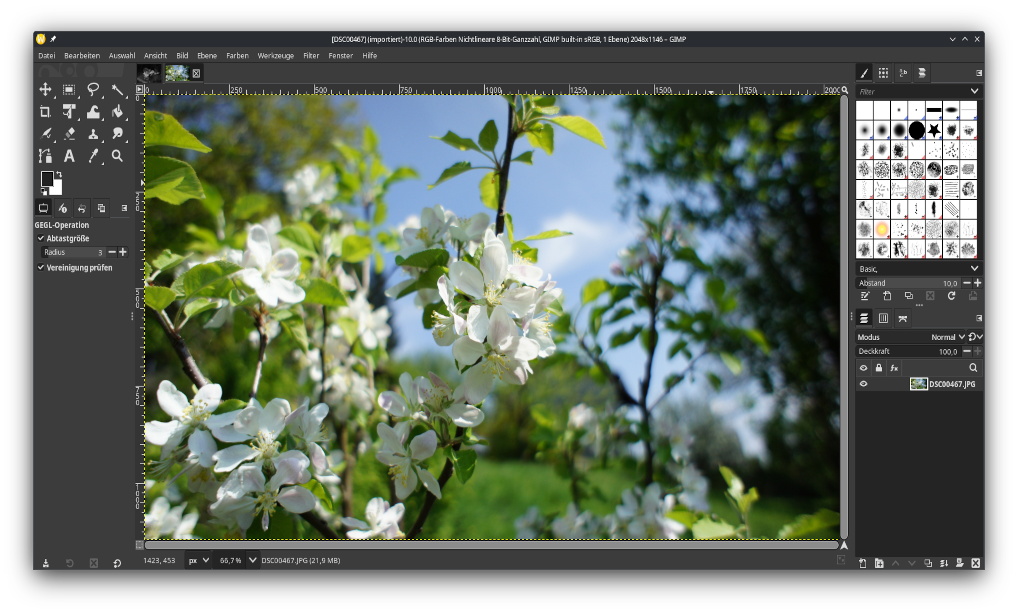This screenshot has height=615, width=1018.
Task: Open the Modus Normal dropdown
Action: point(948,337)
